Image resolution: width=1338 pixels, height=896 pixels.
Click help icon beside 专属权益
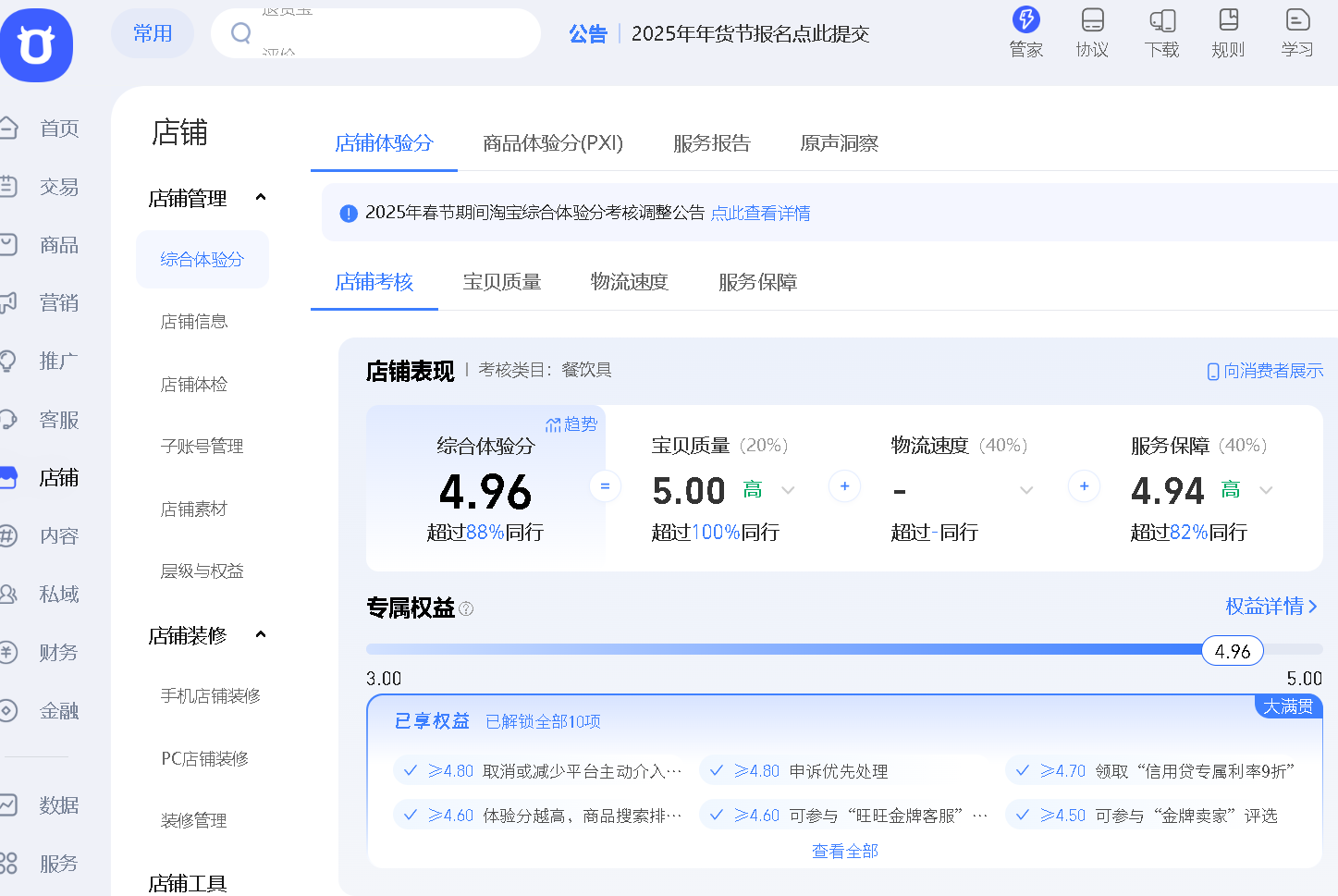point(466,608)
